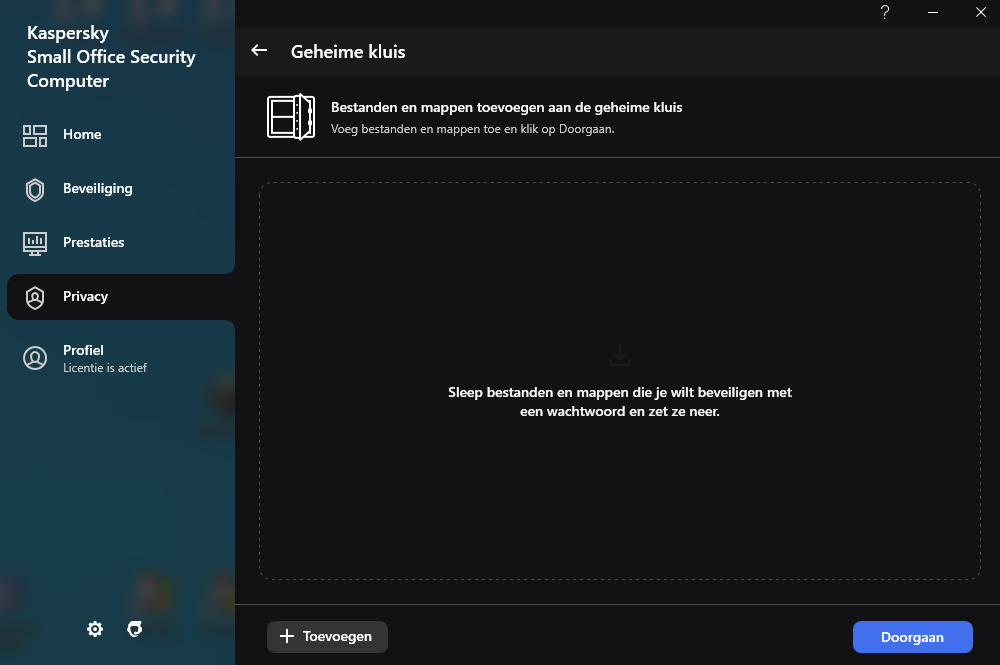Viewport: 1000px width, 665px height.
Task: Click the Beveiliging shield icon
Action: [x=35, y=189]
